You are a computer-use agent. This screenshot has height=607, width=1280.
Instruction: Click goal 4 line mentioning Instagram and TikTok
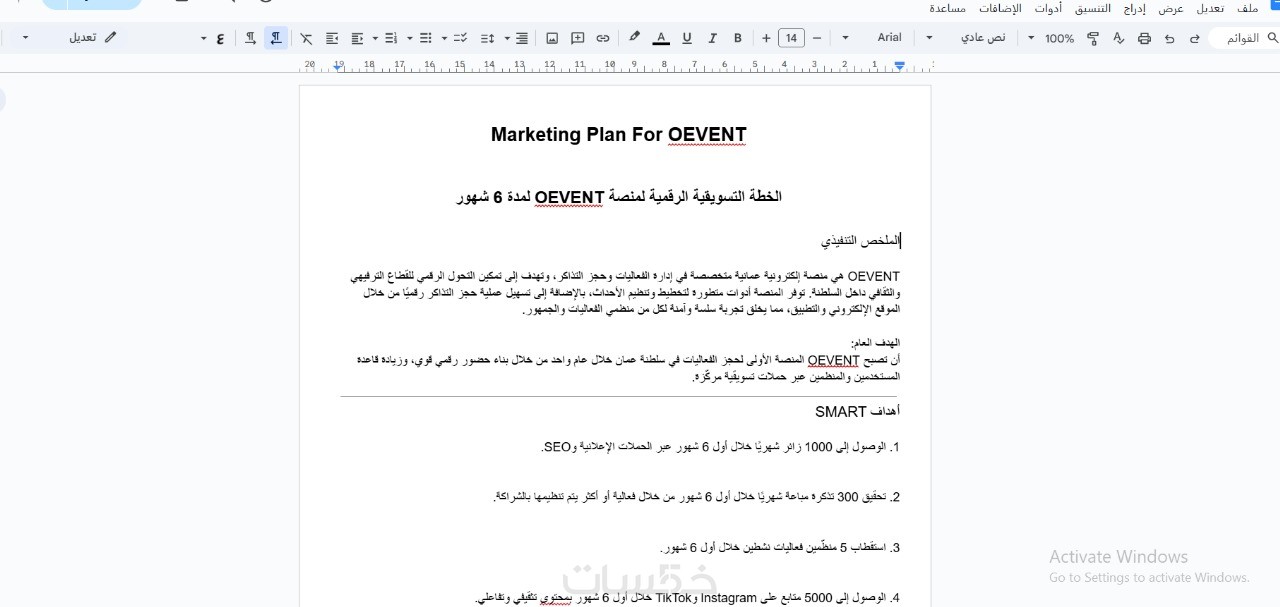[x=688, y=598]
